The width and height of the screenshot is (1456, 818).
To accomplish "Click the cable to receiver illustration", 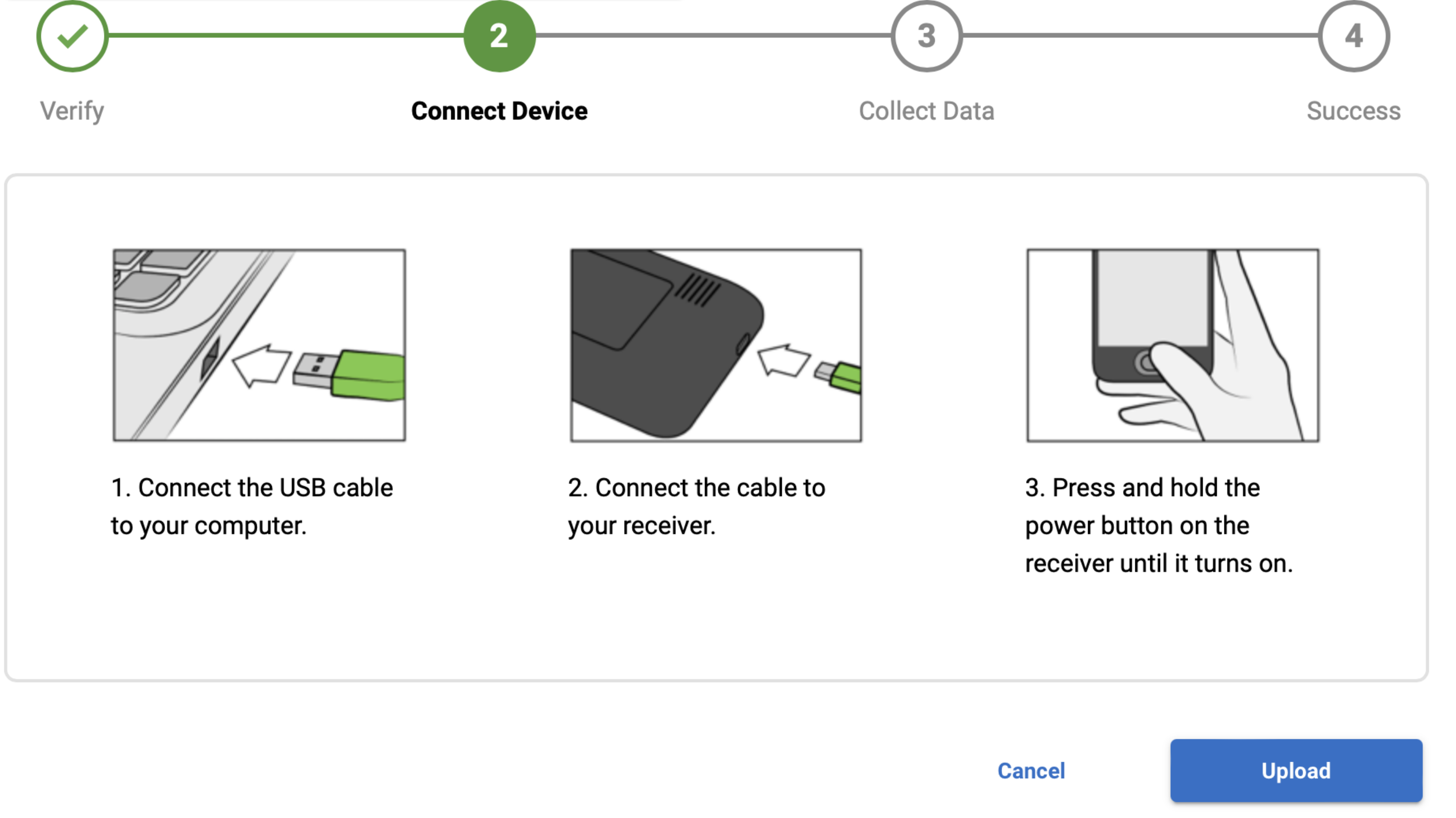I will click(715, 344).
